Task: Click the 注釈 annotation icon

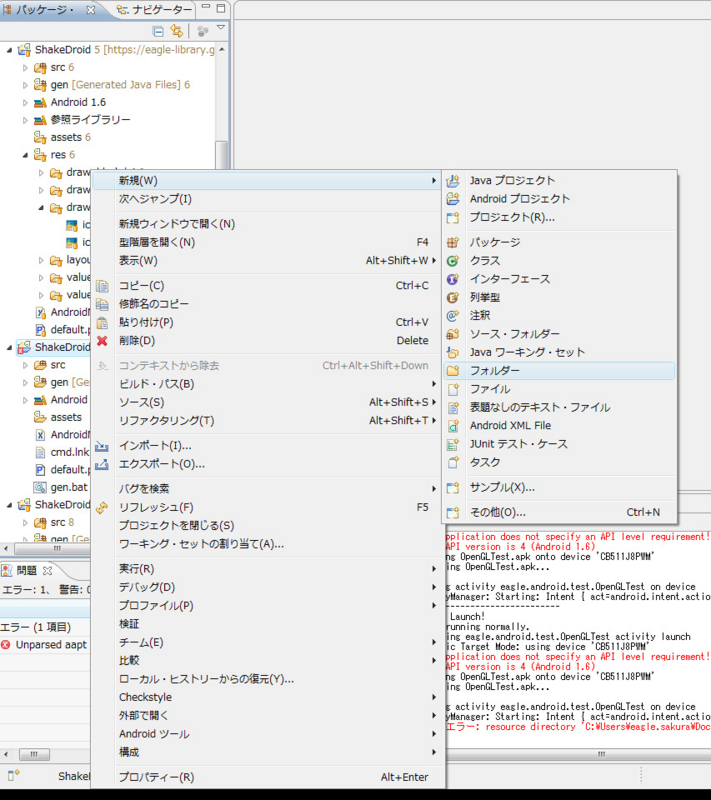Action: tap(452, 316)
